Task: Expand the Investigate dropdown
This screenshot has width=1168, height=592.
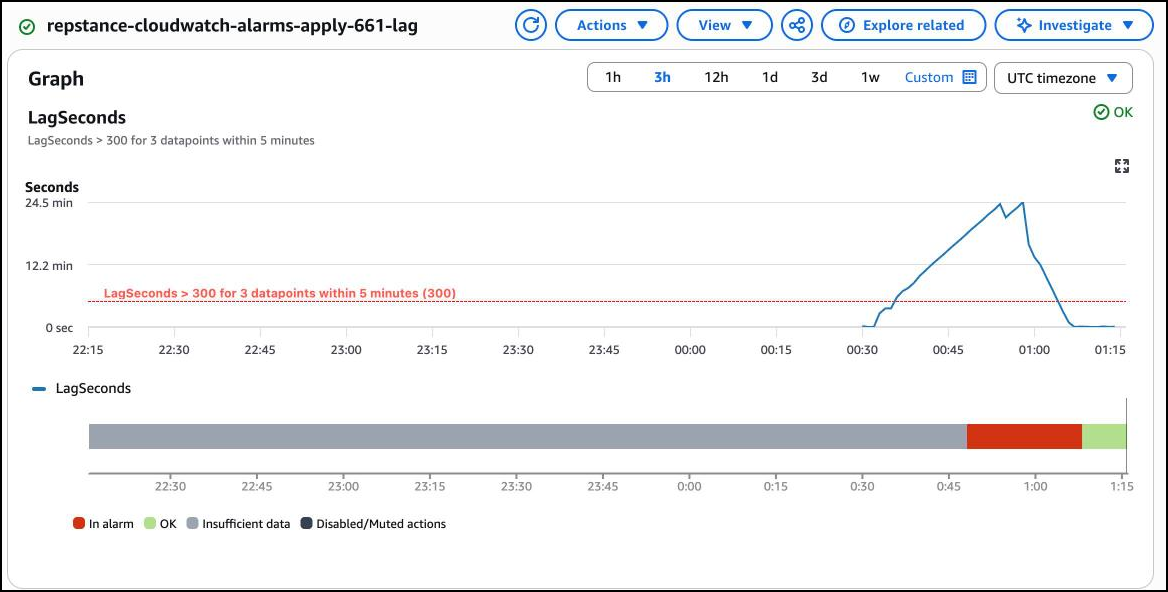Action: (1074, 25)
